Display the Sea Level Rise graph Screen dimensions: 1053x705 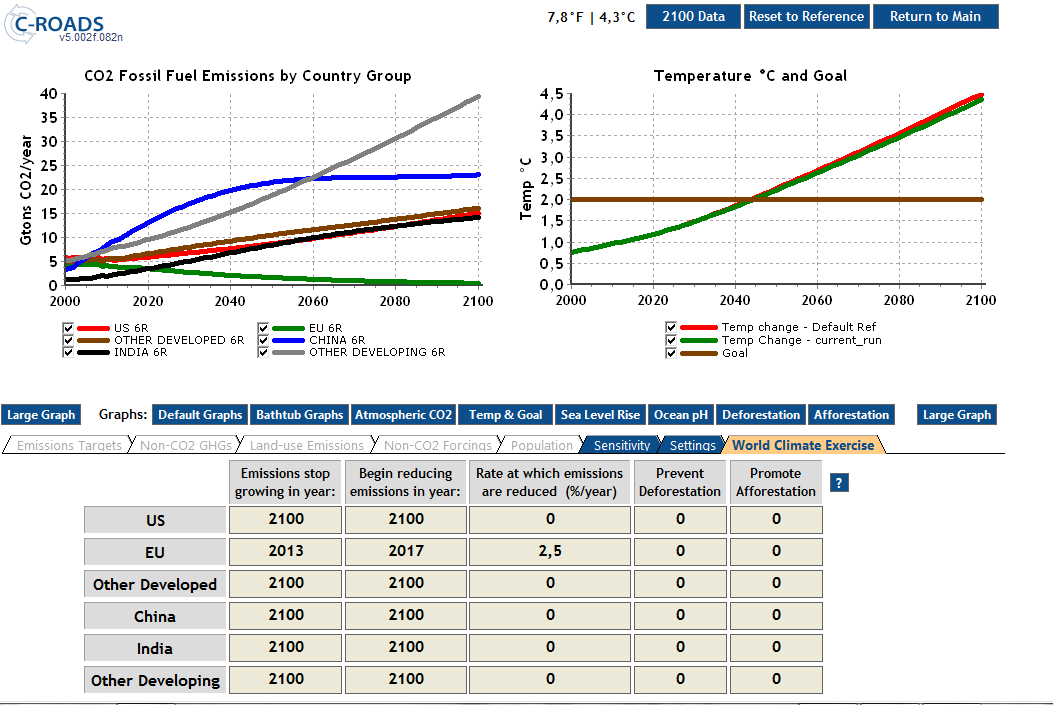600,415
